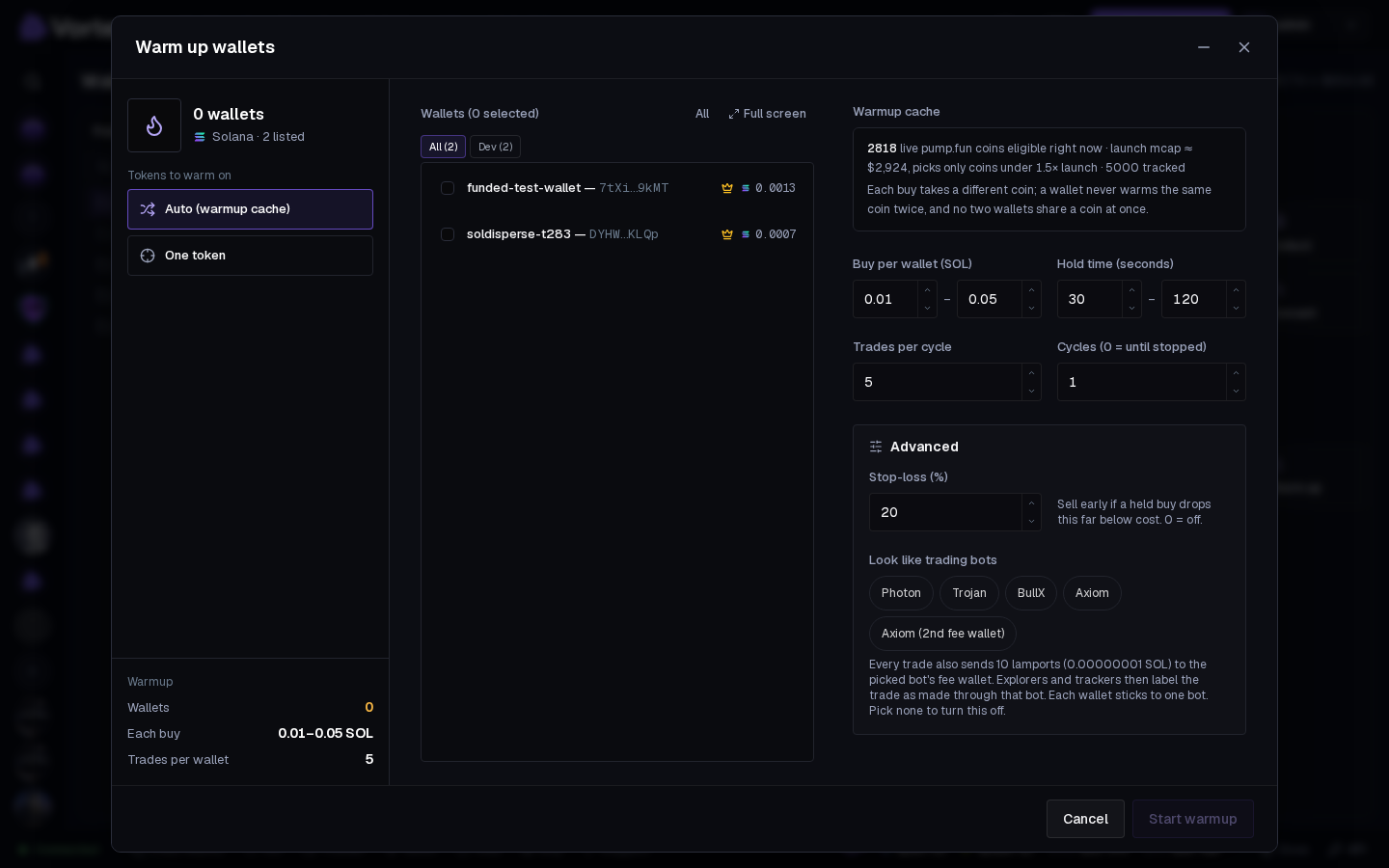This screenshot has width=1389, height=868.
Task: Click Cancel button
Action: click(x=1085, y=819)
